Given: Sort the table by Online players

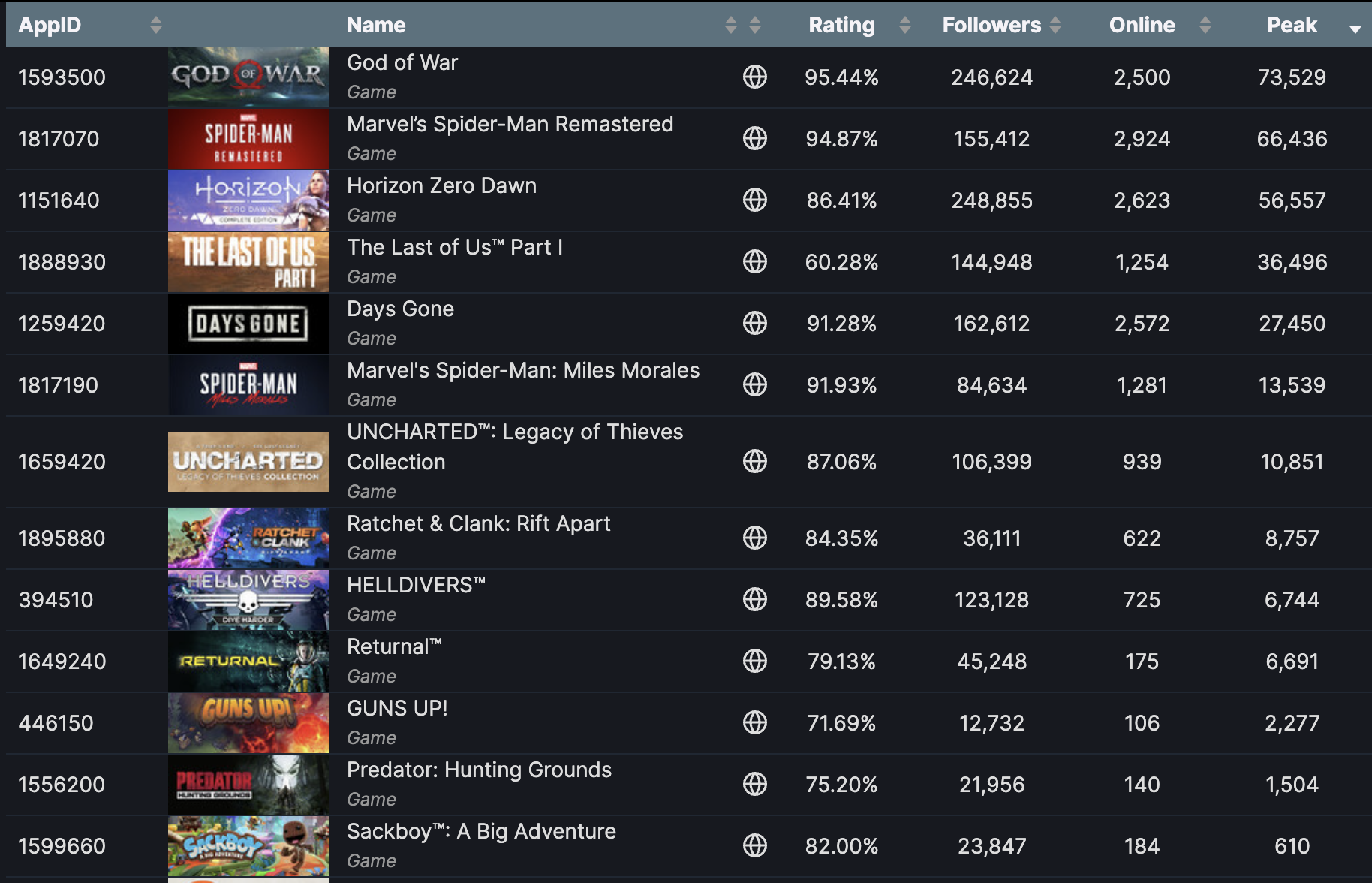Looking at the screenshot, I should point(1142,25).
